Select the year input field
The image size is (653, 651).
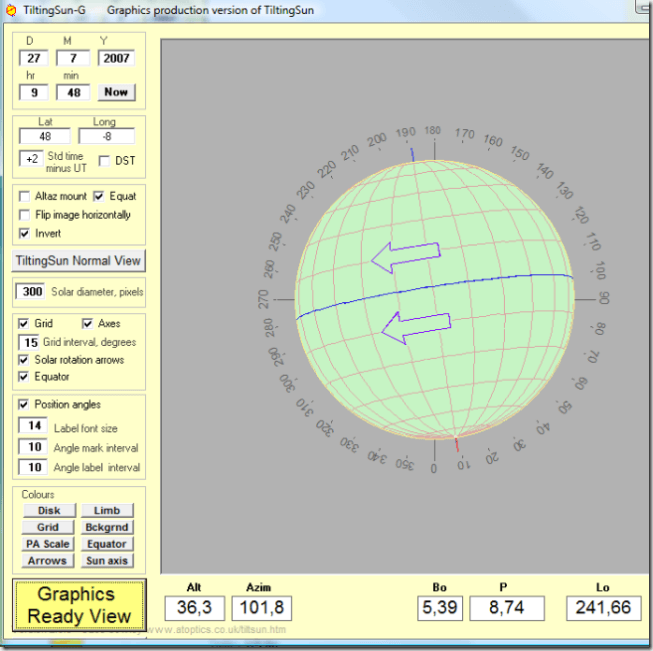tap(116, 58)
